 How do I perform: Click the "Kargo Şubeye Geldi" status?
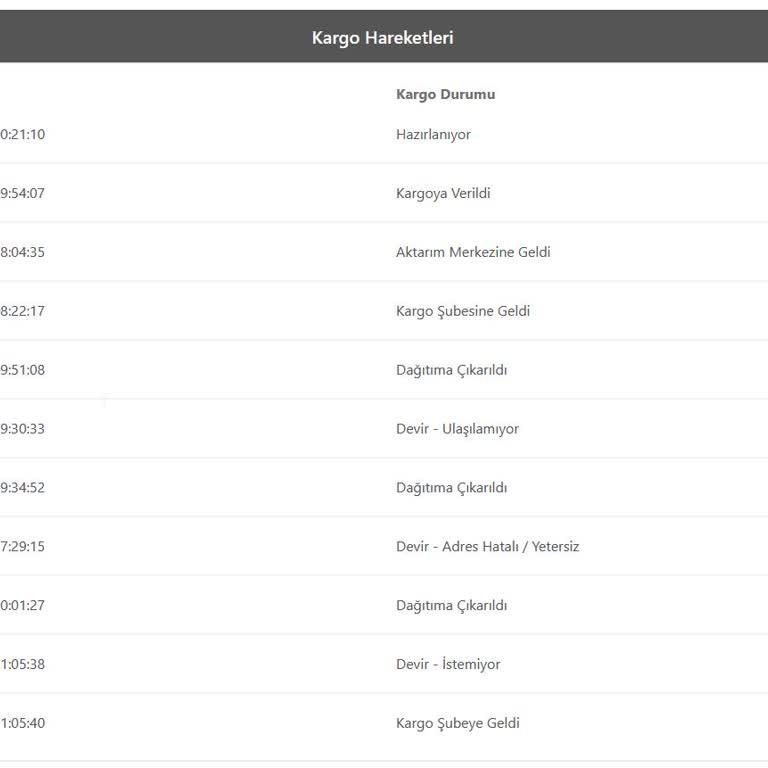(458, 724)
